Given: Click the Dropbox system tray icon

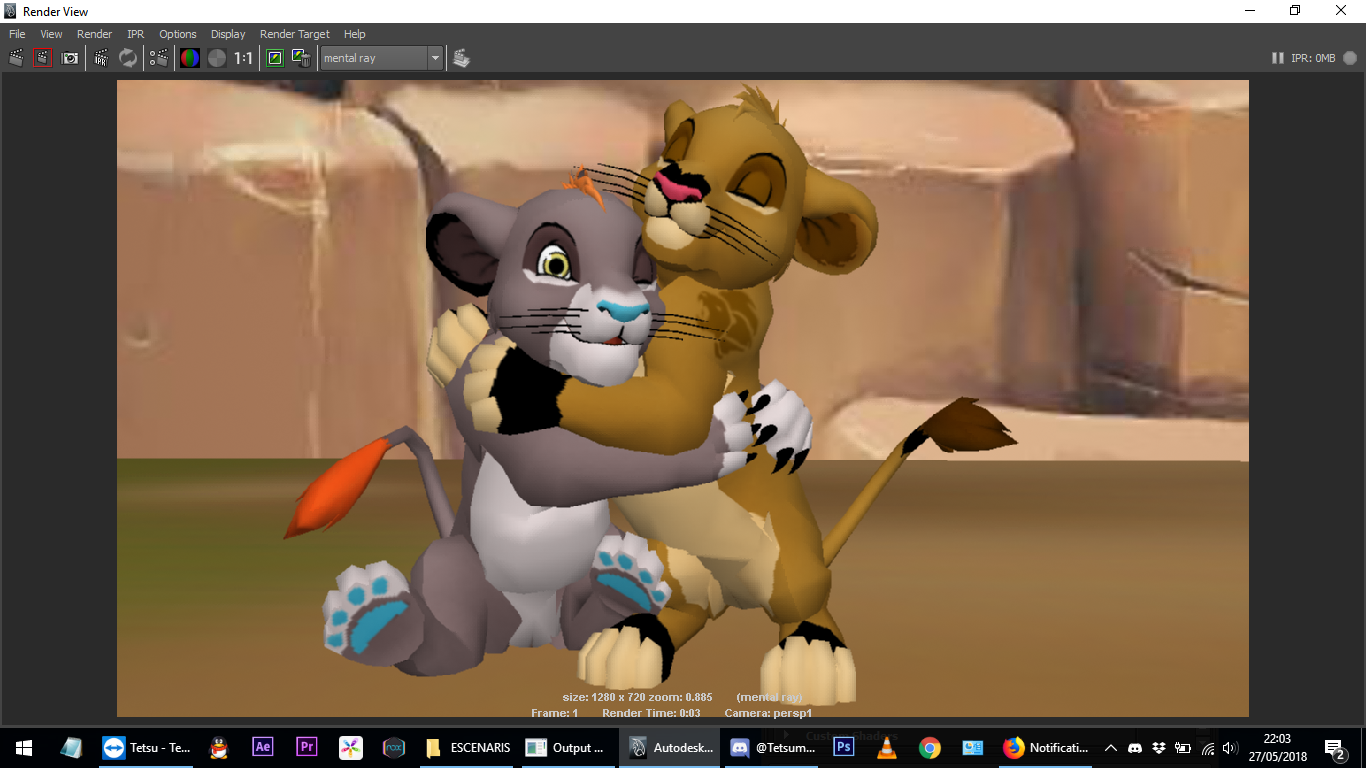Looking at the screenshot, I should pos(1159,748).
